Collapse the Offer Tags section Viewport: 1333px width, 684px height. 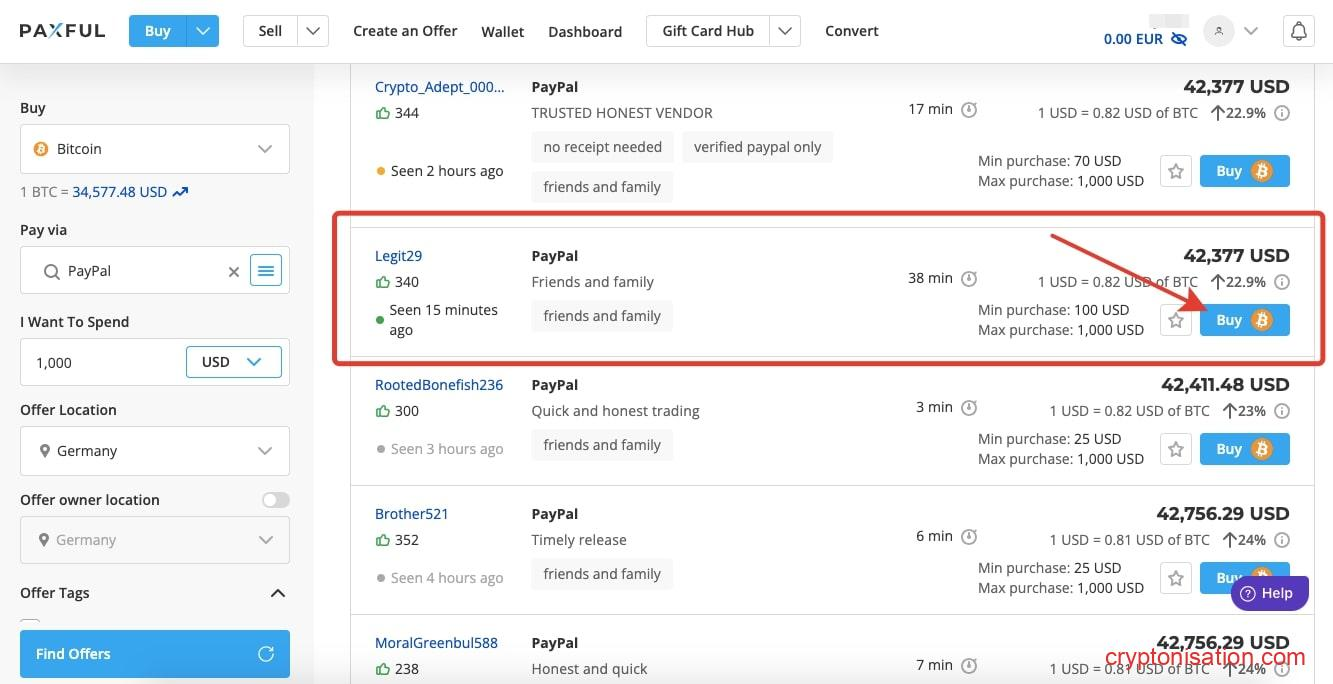click(278, 592)
